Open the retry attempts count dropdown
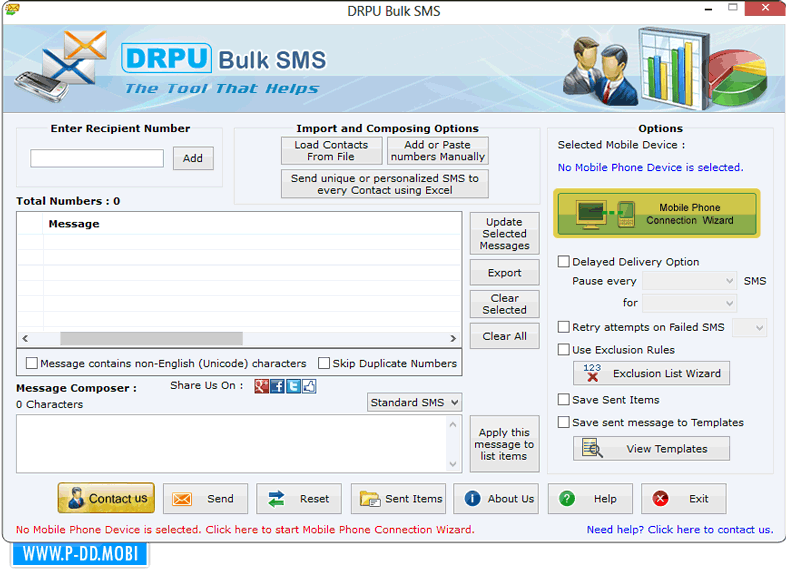The width and height of the screenshot is (786, 570). click(x=749, y=328)
